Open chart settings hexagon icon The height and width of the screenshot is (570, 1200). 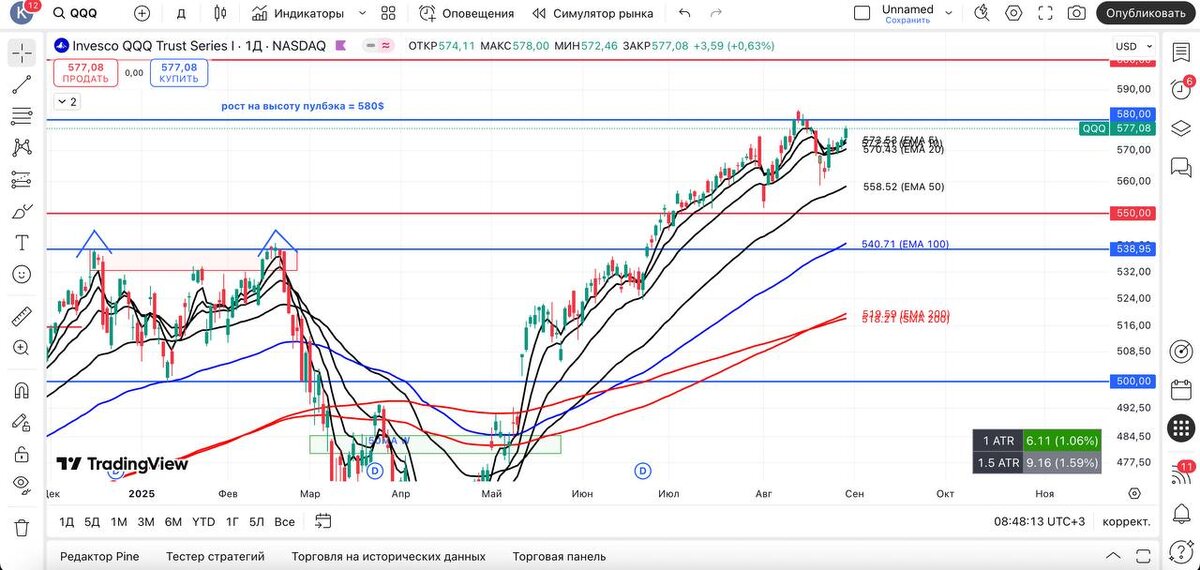tap(1014, 14)
